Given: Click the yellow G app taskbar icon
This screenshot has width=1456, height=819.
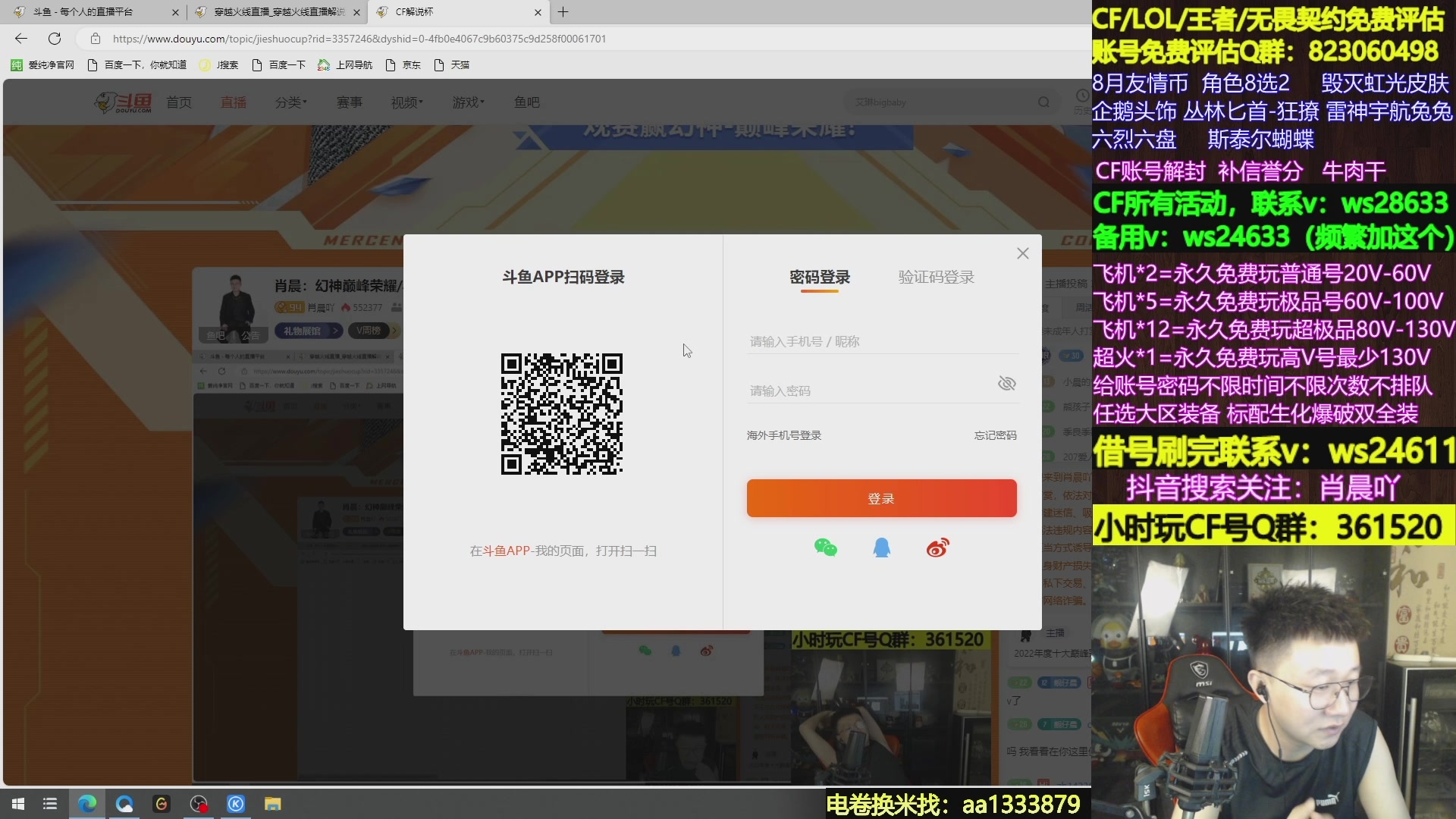Looking at the screenshot, I should pos(162,804).
